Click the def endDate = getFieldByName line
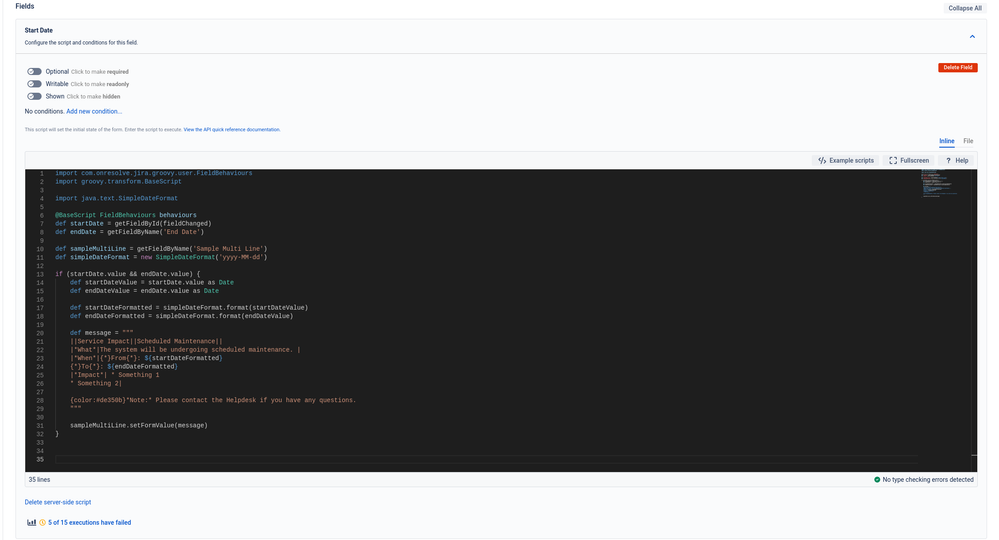The height and width of the screenshot is (540, 999). tap(129, 232)
